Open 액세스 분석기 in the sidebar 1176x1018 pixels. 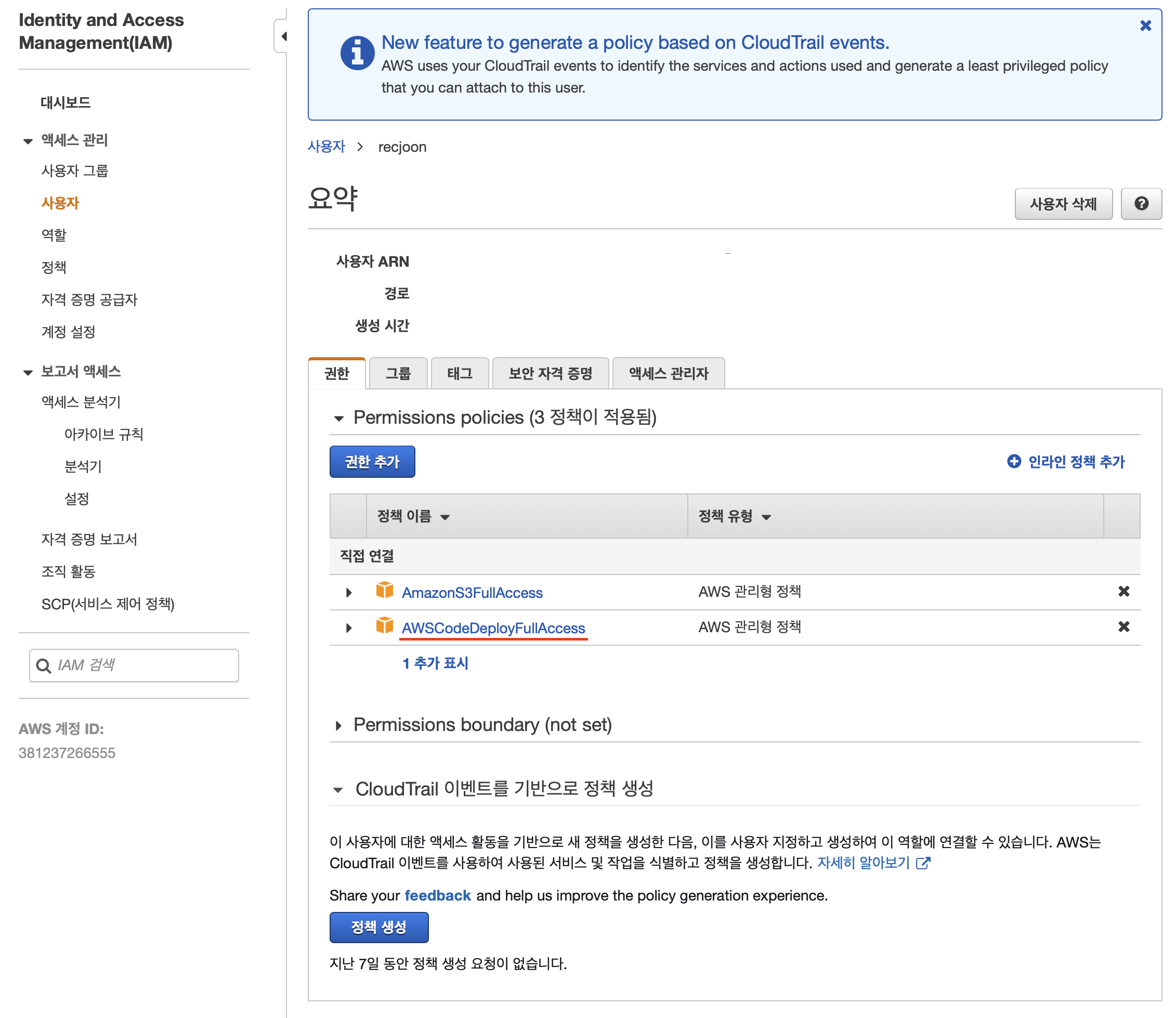click(81, 402)
